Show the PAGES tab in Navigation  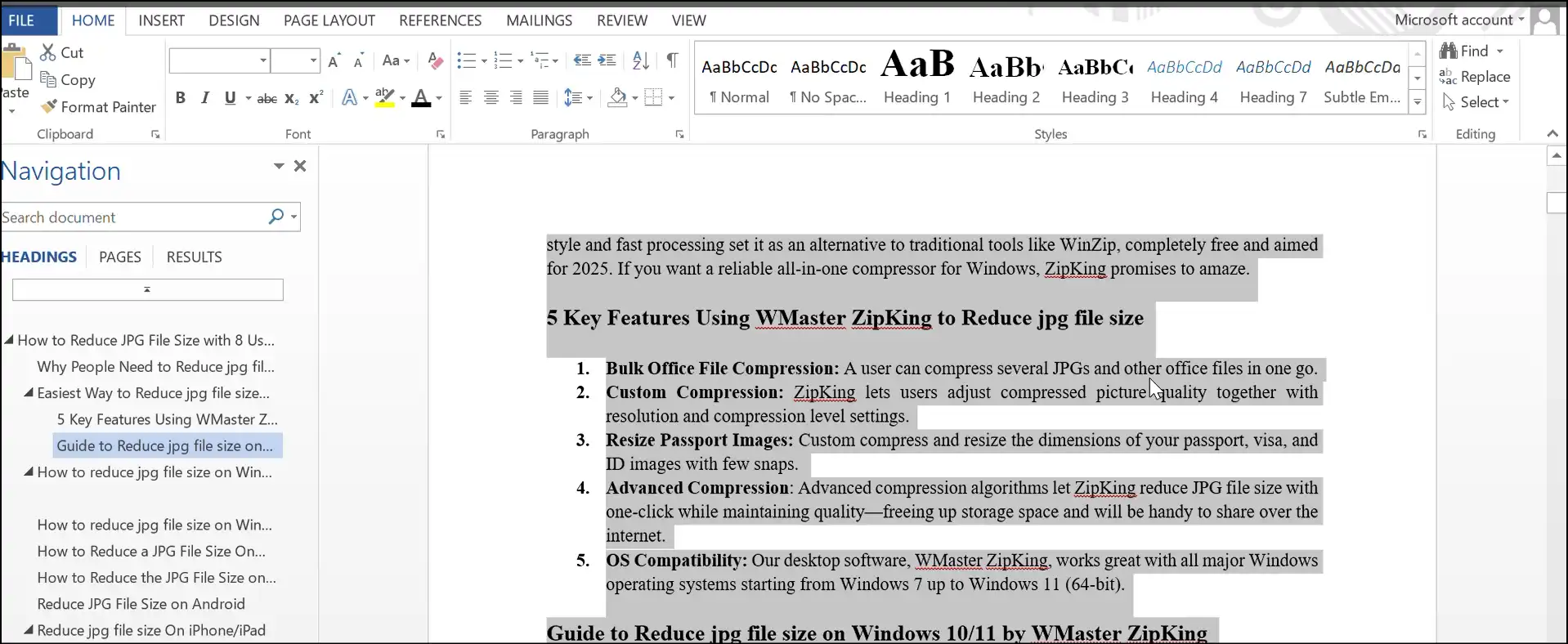click(x=120, y=257)
